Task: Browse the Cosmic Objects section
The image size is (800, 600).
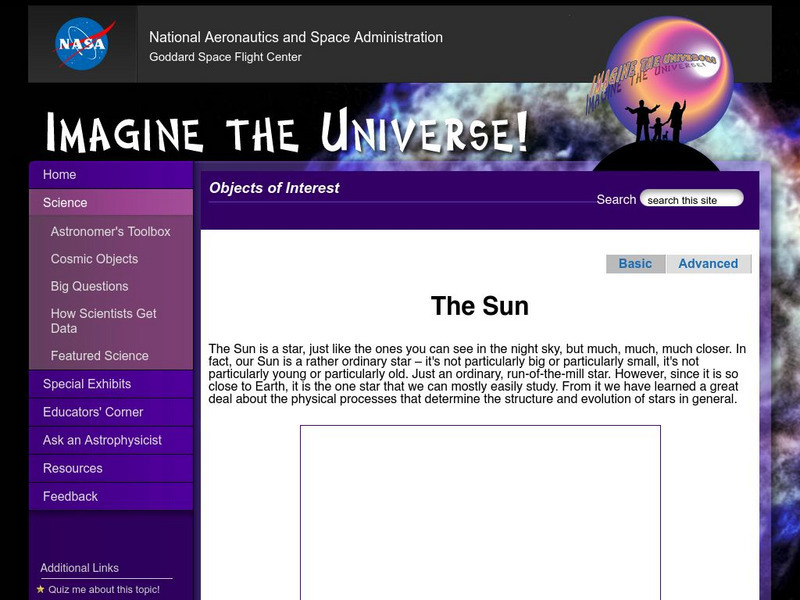Action: coord(95,259)
